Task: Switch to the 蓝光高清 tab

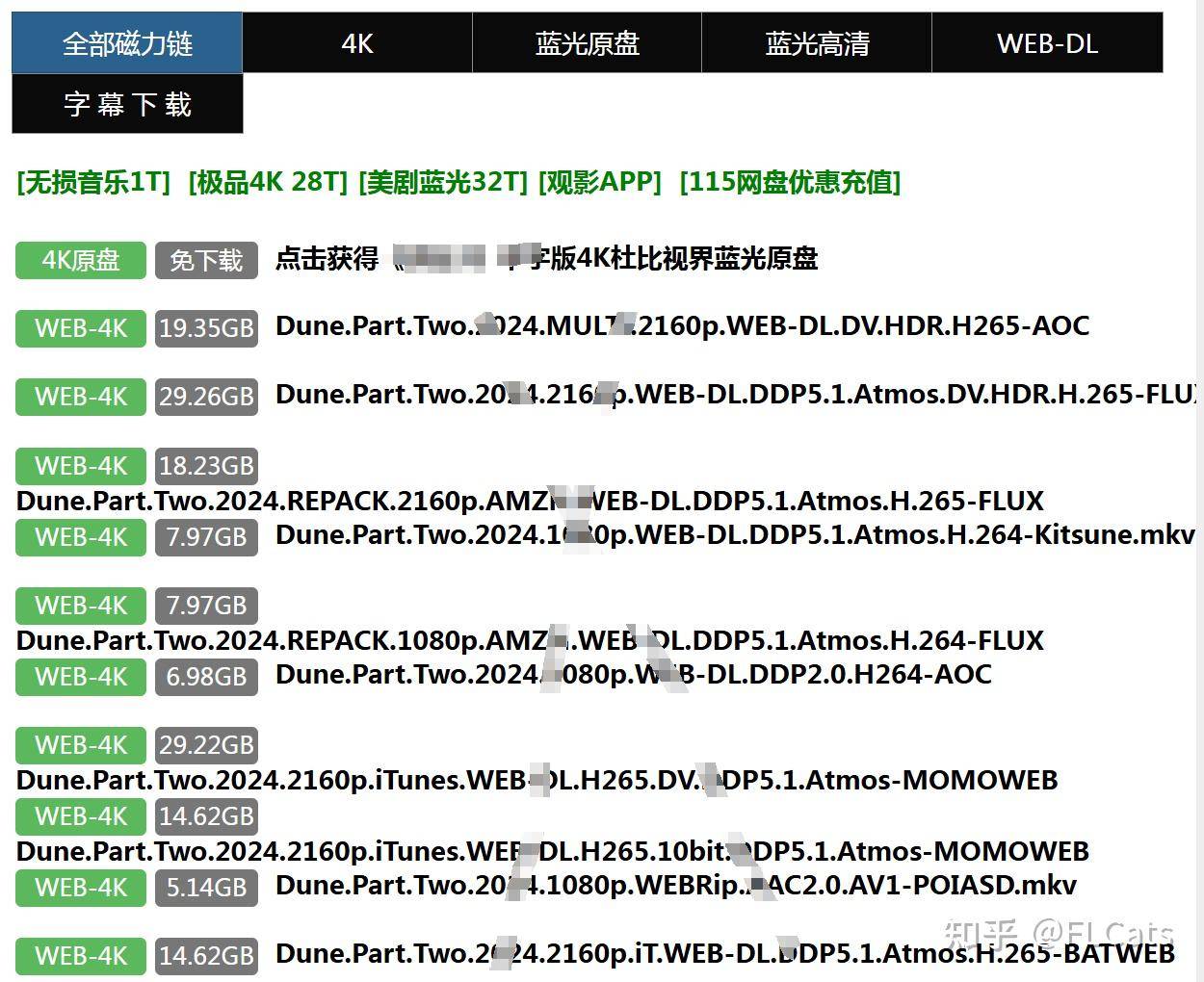Action: tap(817, 43)
